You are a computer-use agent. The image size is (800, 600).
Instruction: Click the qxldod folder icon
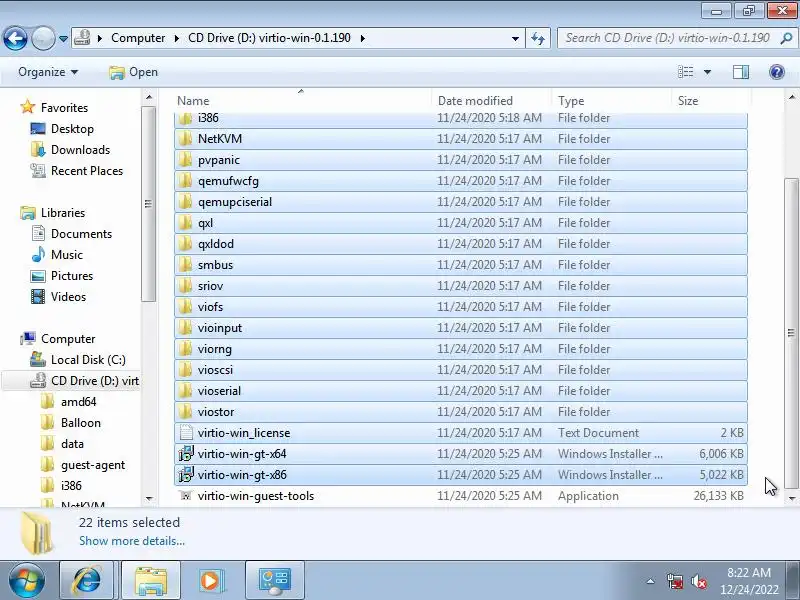(186, 243)
